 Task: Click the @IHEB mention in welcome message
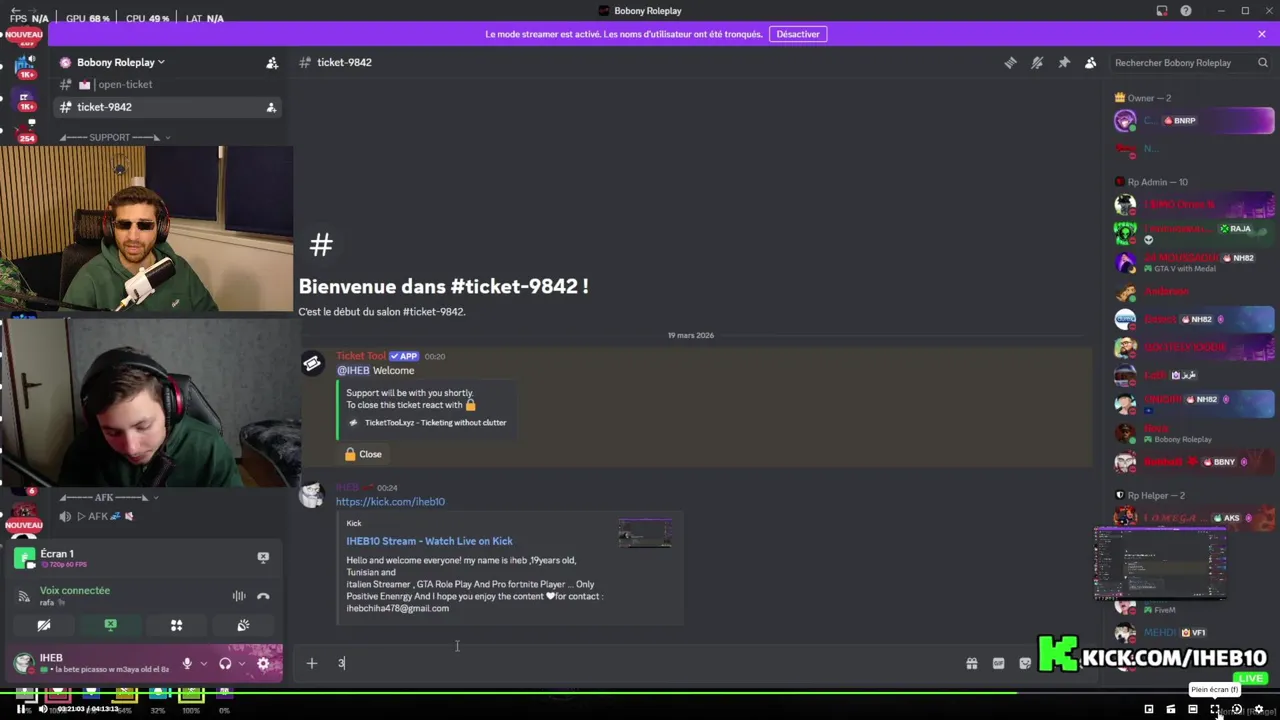click(x=353, y=371)
